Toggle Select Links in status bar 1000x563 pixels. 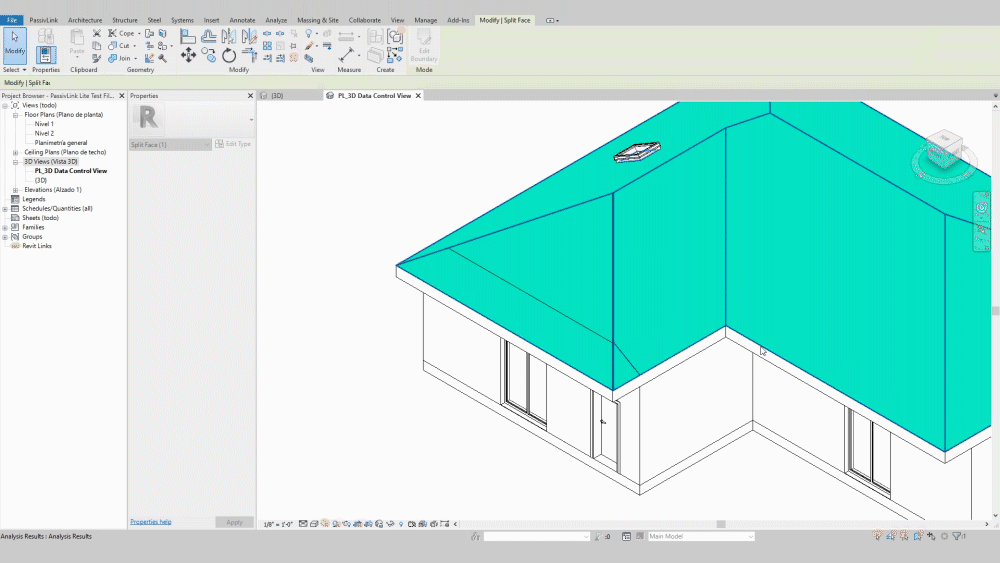878,536
